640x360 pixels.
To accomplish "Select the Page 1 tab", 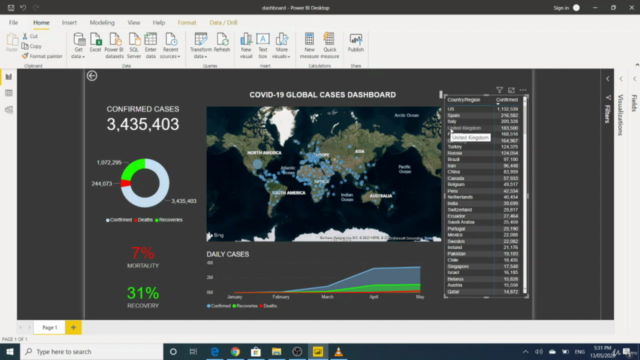I will 50,327.
